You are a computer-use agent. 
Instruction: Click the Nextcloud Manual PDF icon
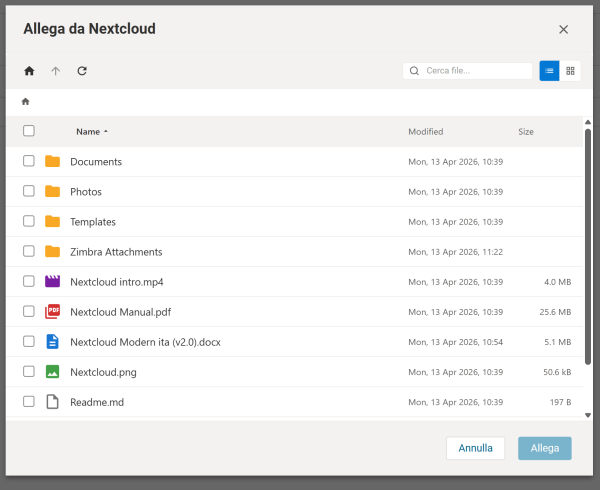[x=53, y=312]
